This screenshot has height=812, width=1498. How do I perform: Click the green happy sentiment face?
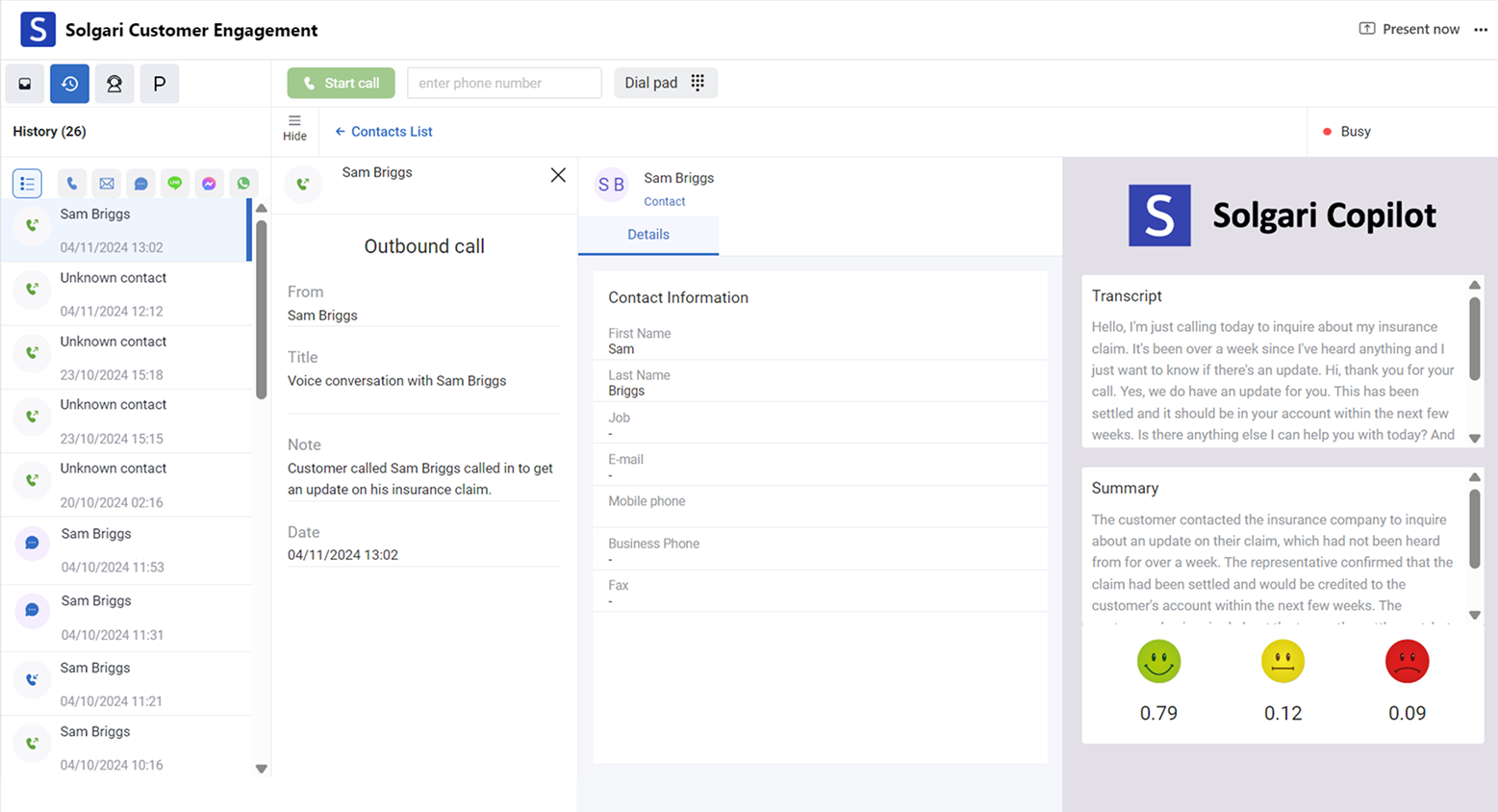1158,662
